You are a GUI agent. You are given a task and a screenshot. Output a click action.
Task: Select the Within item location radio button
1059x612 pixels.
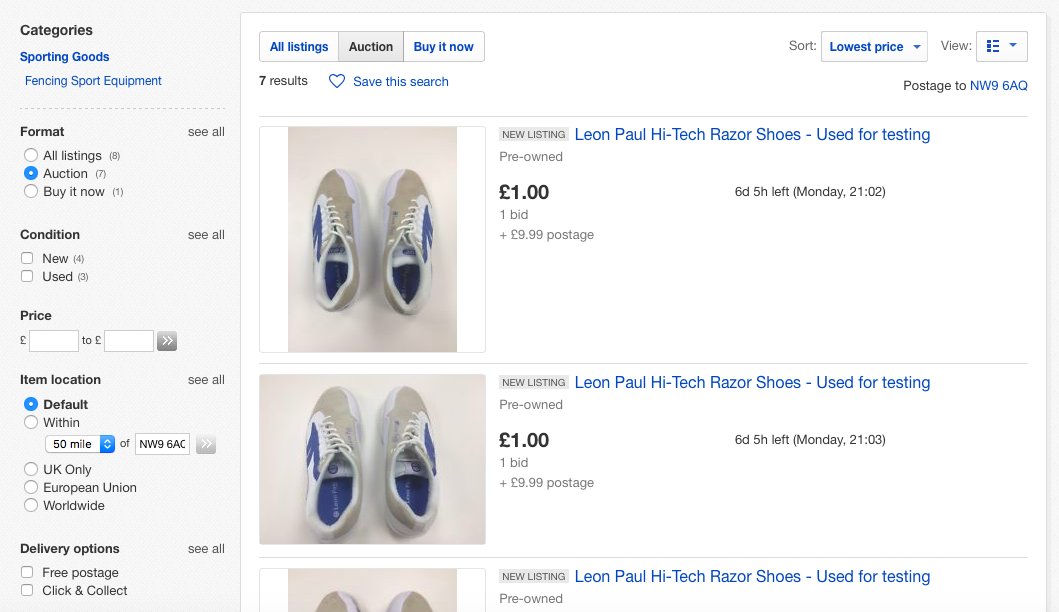coord(30,422)
